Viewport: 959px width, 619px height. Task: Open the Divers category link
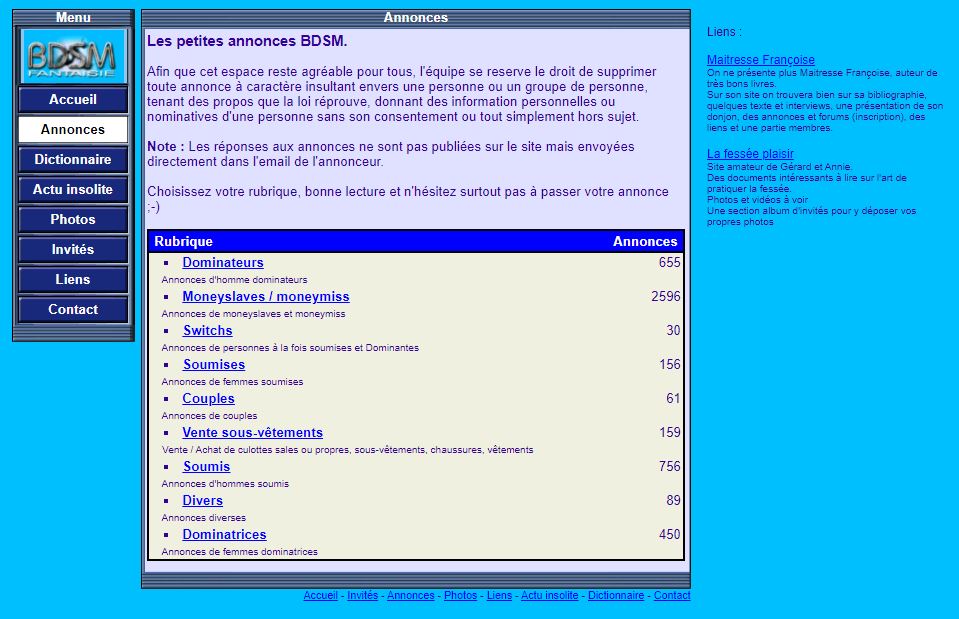tap(202, 501)
